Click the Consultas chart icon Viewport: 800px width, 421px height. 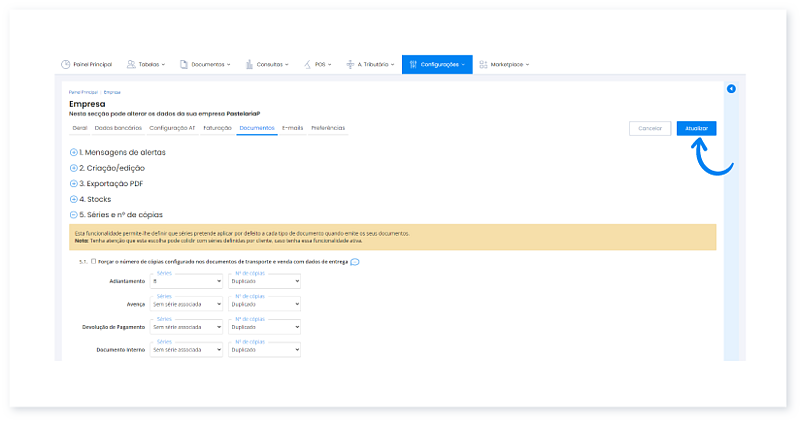pos(249,64)
